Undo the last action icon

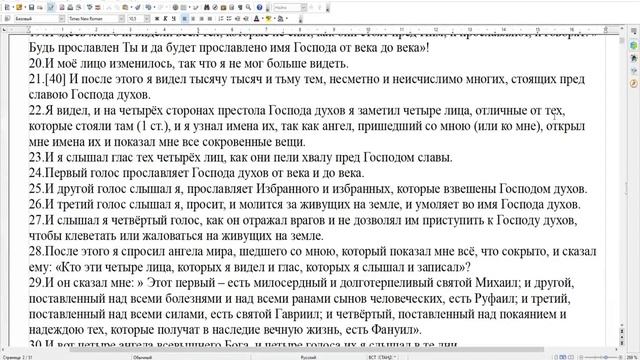[x=148, y=7]
